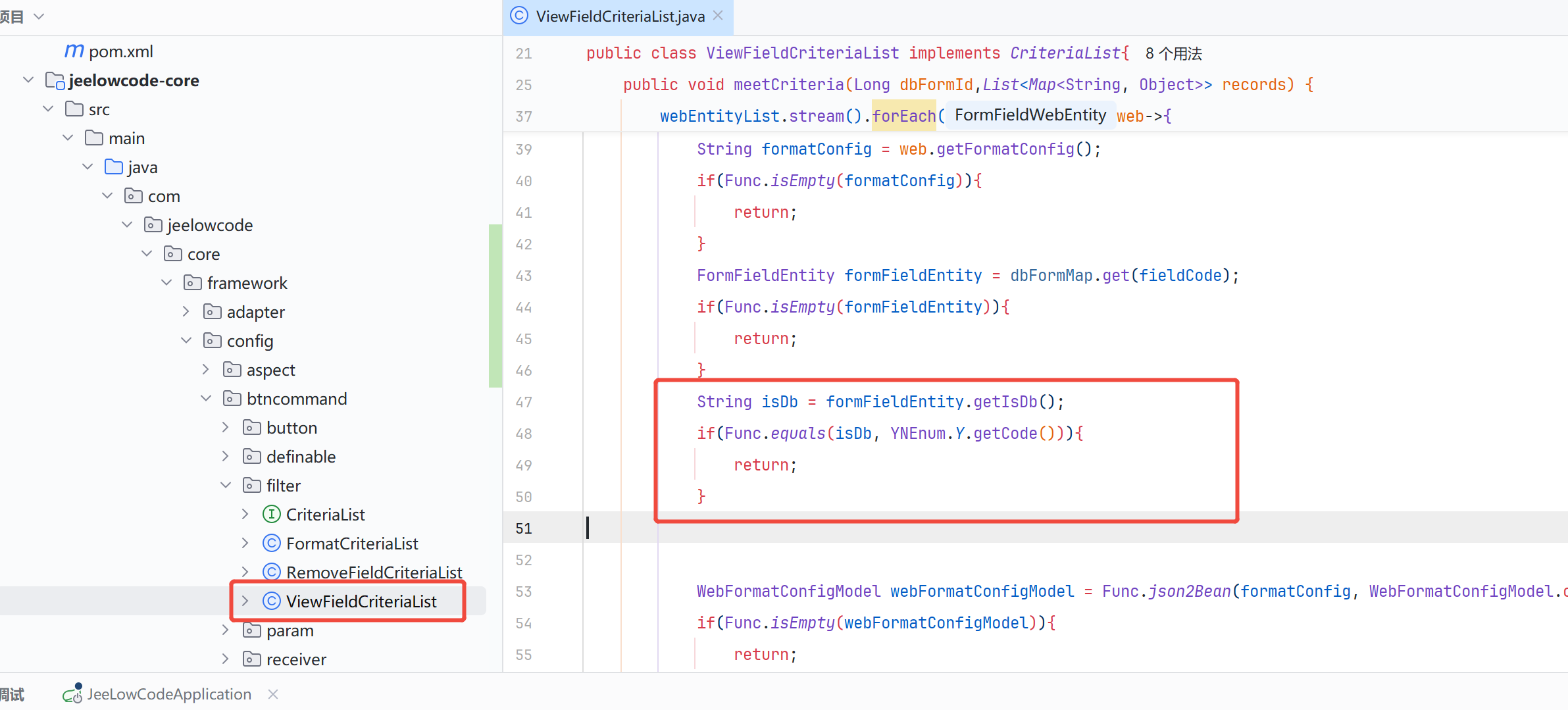Expand the receiver package
This screenshot has height=710, width=1568.
tap(226, 659)
